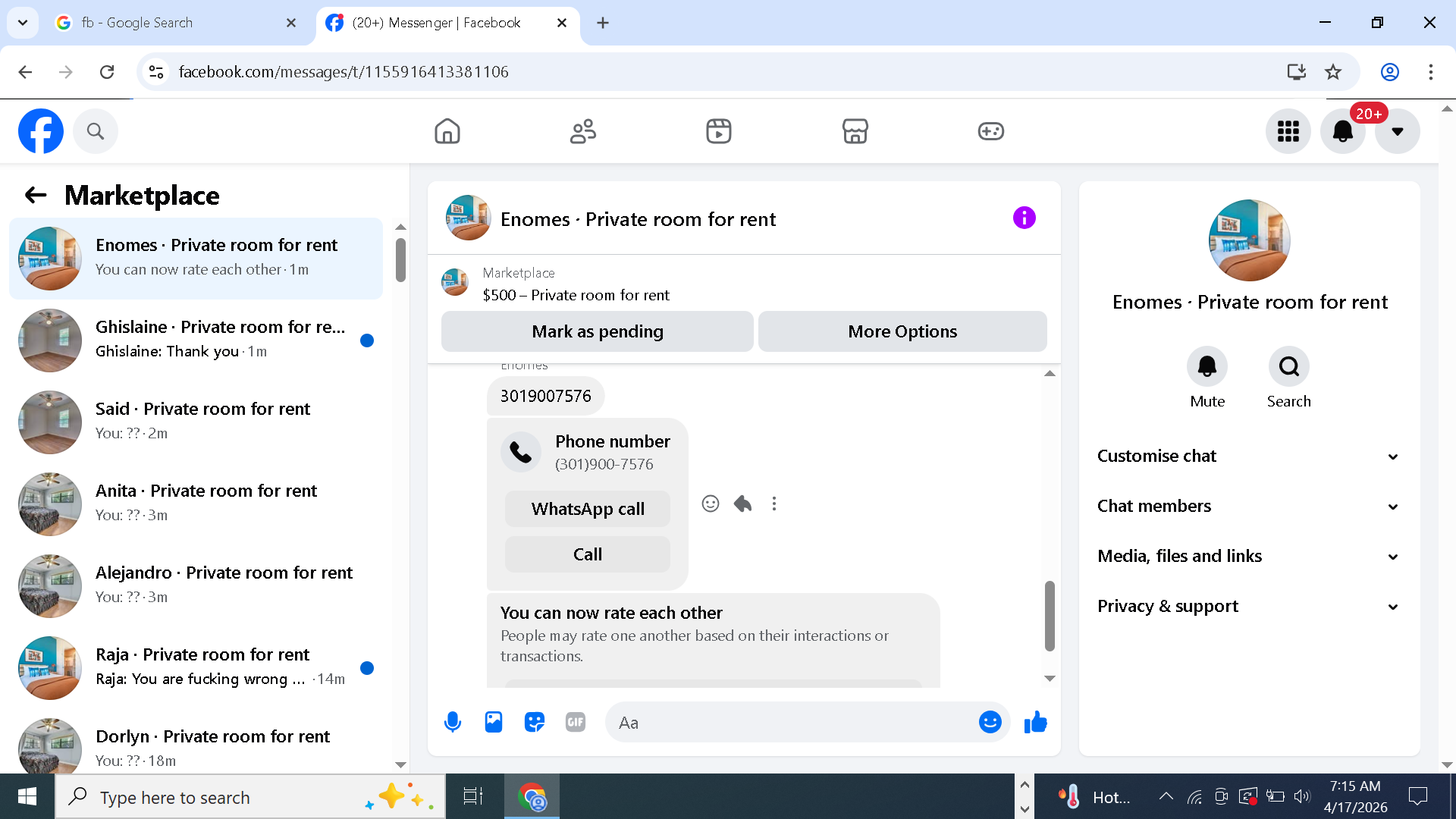Click the WhatsApp call button
This screenshot has width=1456, height=819.
click(x=588, y=509)
